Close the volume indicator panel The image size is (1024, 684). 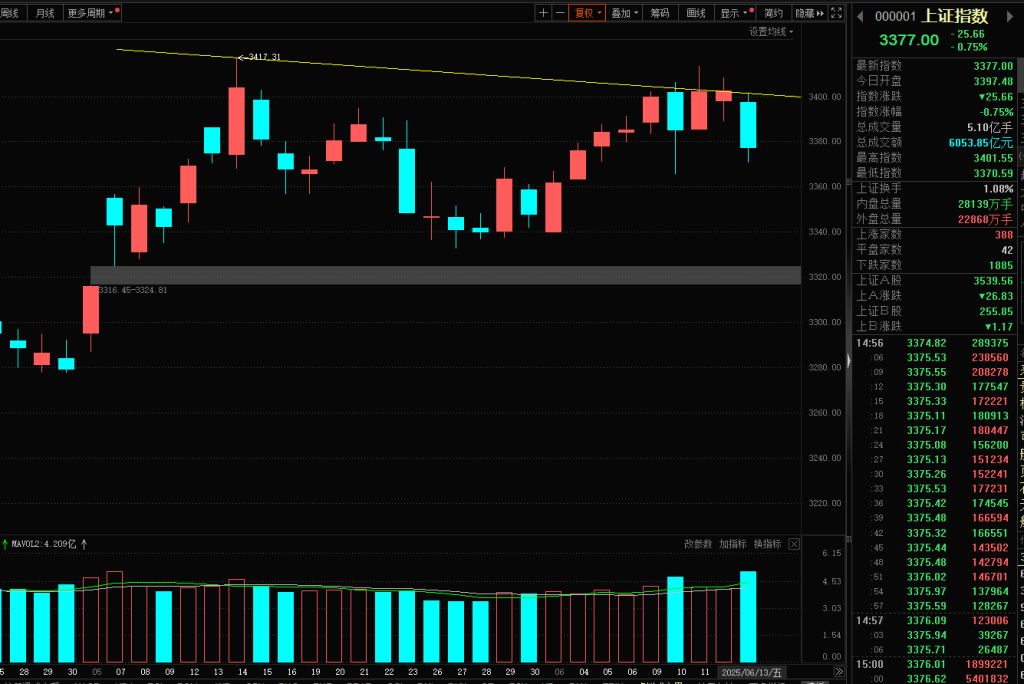[x=793, y=544]
